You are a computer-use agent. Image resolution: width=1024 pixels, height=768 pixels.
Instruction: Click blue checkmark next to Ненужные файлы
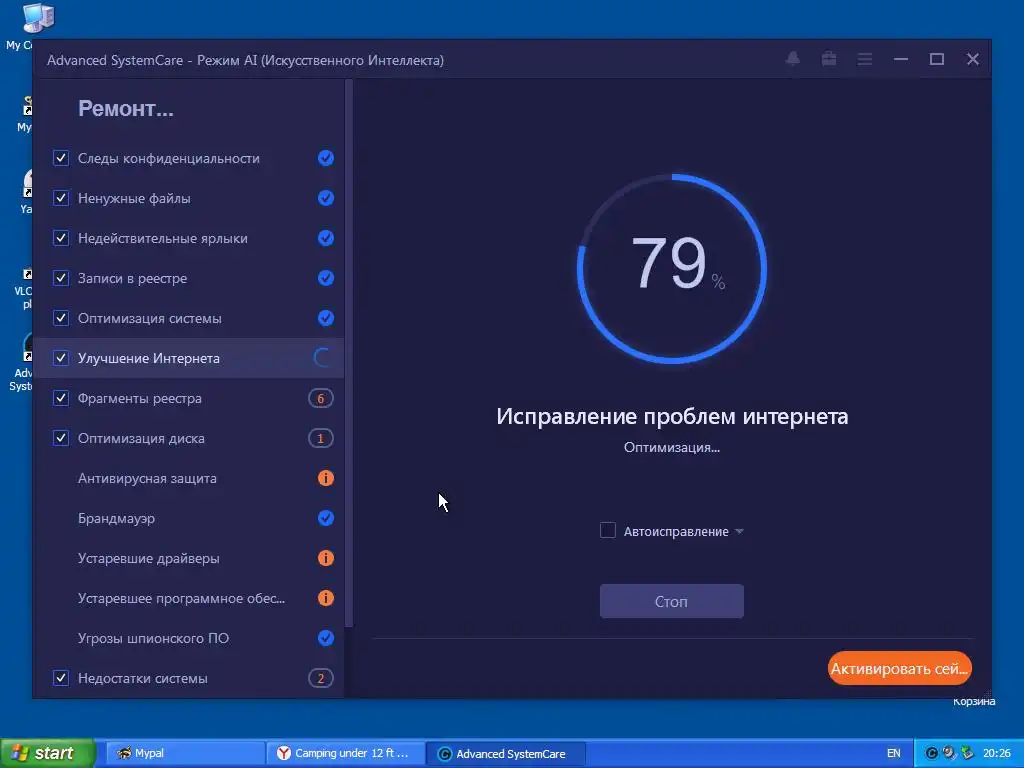326,198
